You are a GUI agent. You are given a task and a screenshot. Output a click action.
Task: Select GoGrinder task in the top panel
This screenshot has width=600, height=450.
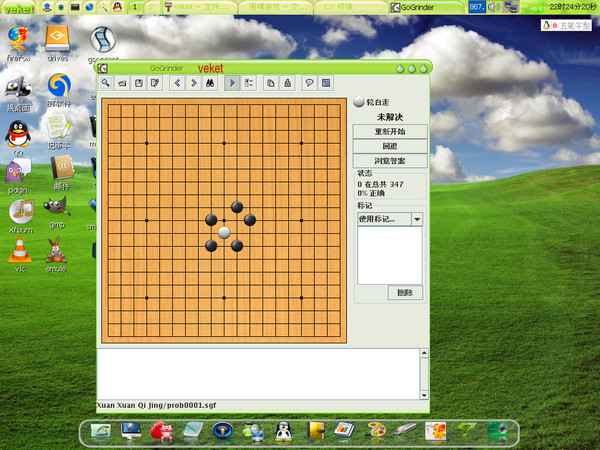pos(425,7)
